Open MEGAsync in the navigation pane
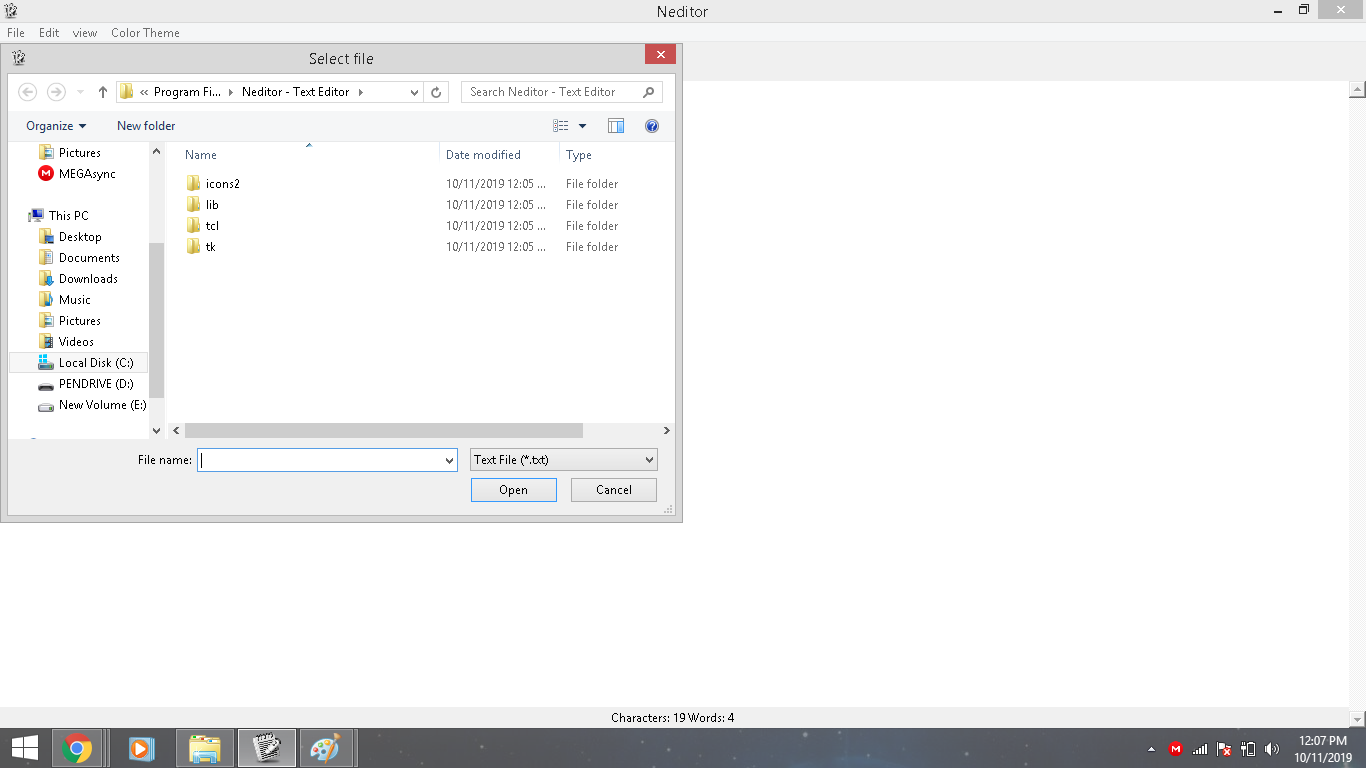The width and height of the screenshot is (1366, 768). (77, 174)
